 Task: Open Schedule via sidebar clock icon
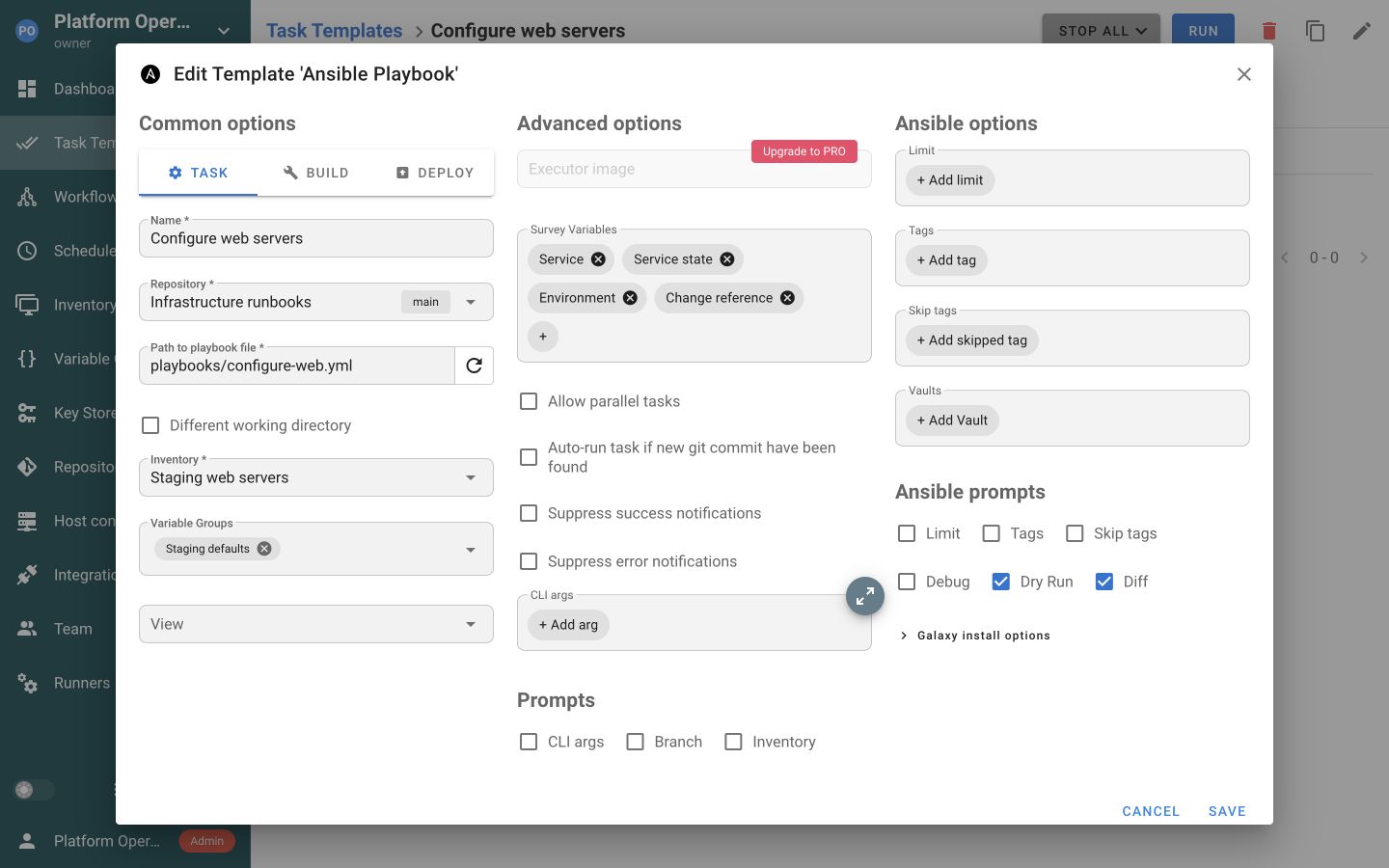pos(27,251)
